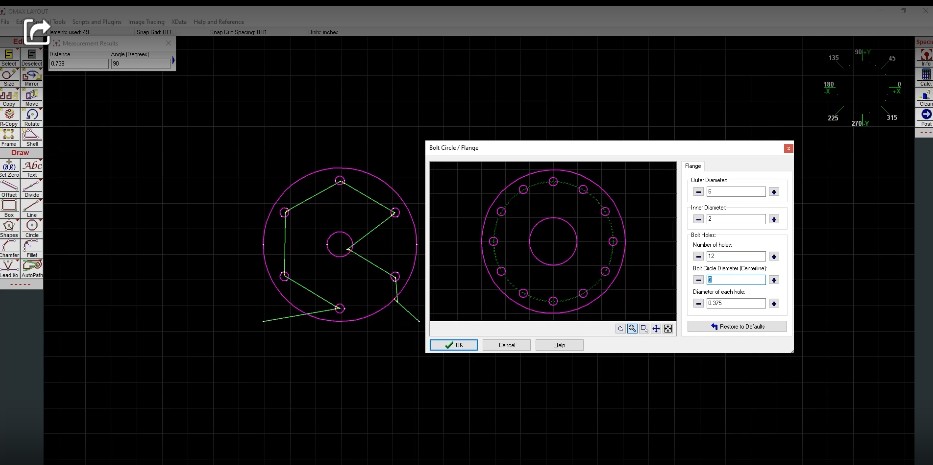Viewport: 933px width, 465px height.
Task: Open the Calc tool in right panel
Action: click(925, 77)
